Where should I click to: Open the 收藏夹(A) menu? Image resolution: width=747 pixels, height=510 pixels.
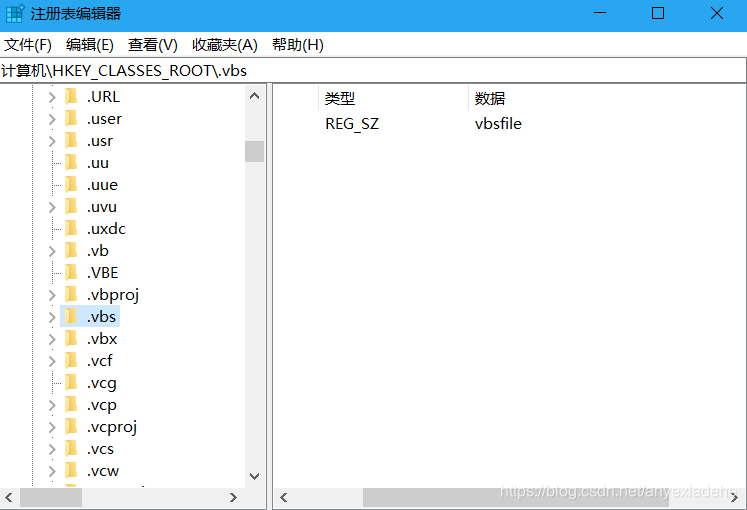point(224,45)
